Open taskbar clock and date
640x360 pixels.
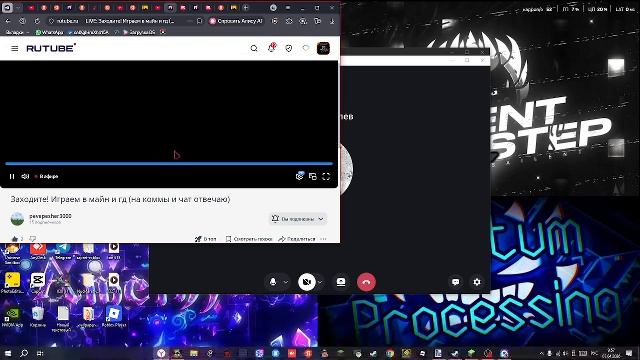pos(611,353)
